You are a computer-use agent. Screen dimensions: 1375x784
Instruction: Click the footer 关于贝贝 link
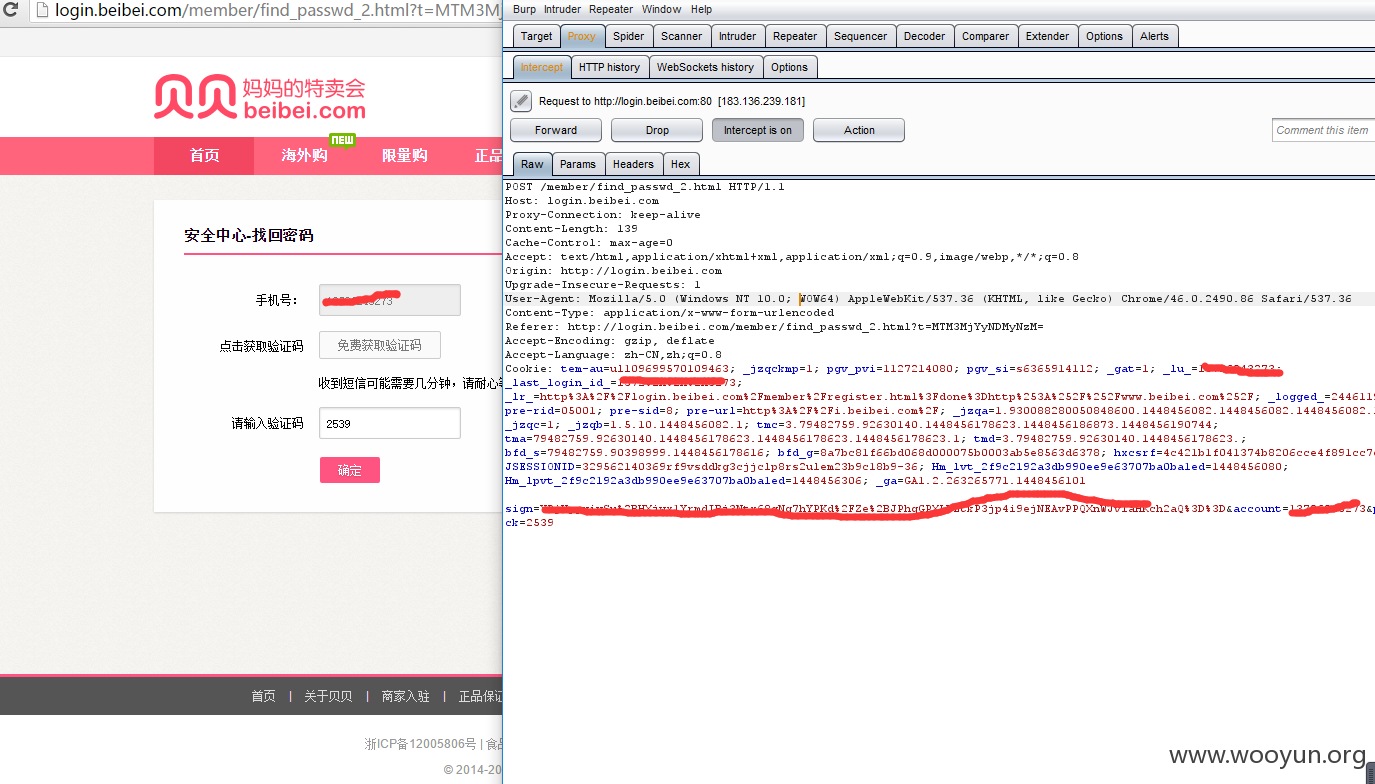(x=328, y=696)
